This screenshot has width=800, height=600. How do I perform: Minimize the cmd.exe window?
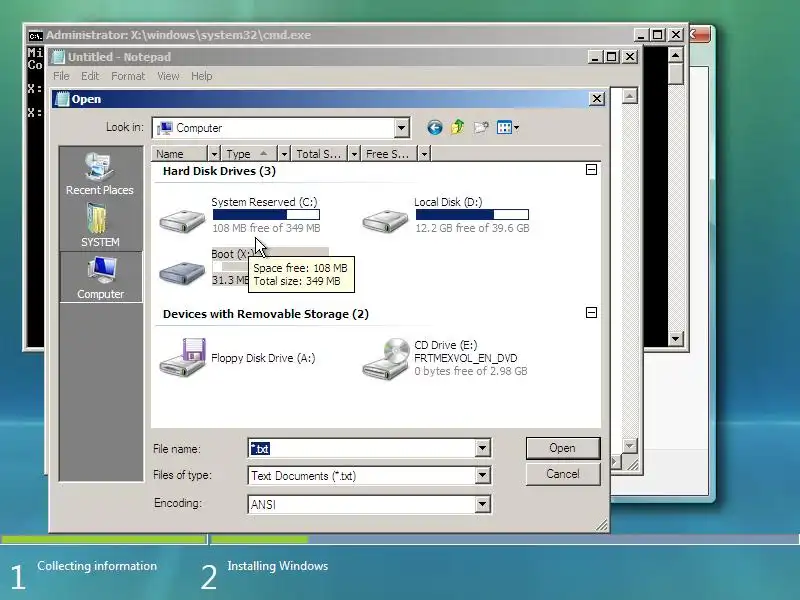(641, 35)
